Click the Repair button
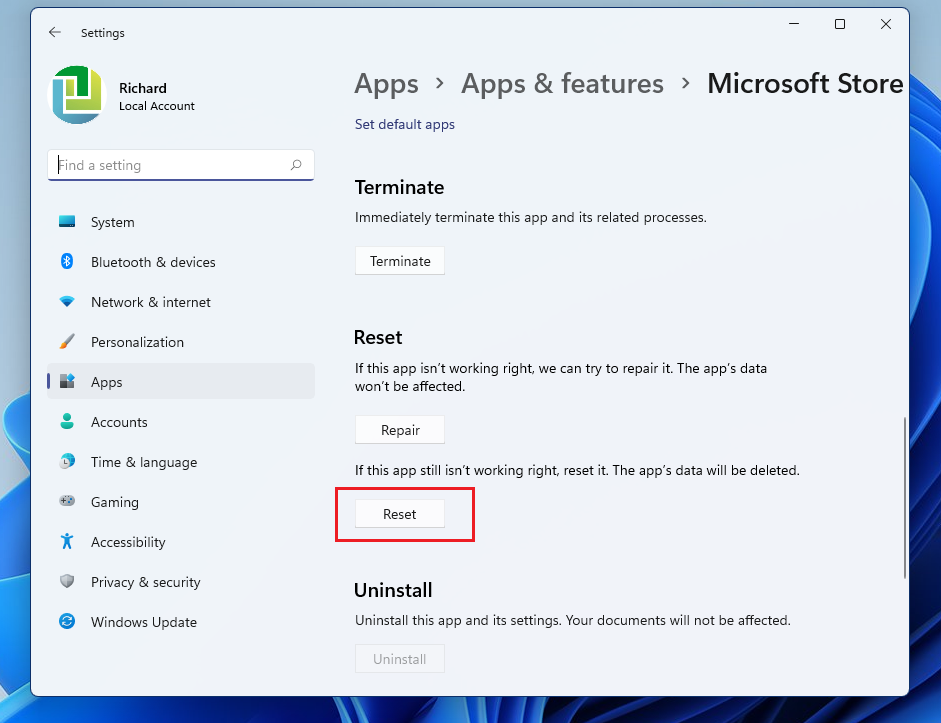Screen dimensions: 941x723 [399, 429]
